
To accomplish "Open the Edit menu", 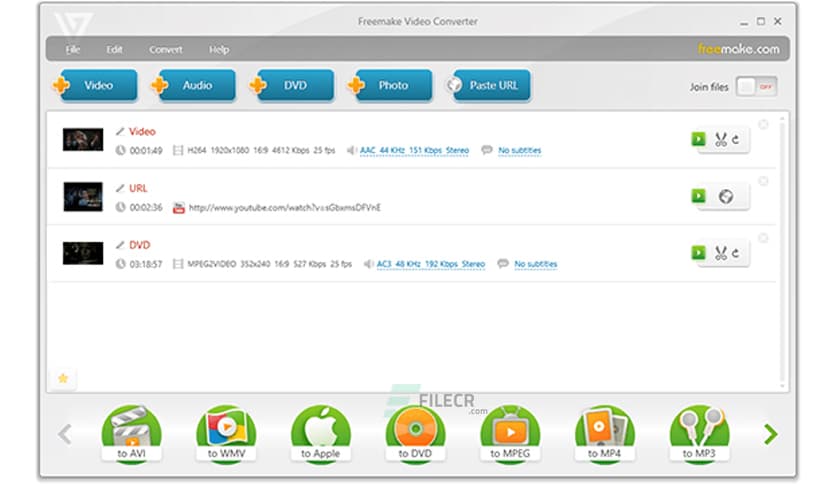I will [x=114, y=50].
